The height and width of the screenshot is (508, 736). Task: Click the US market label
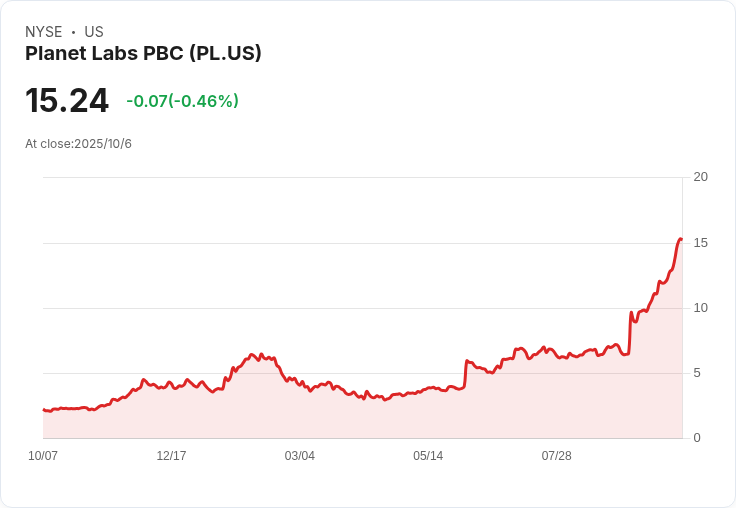coord(94,32)
